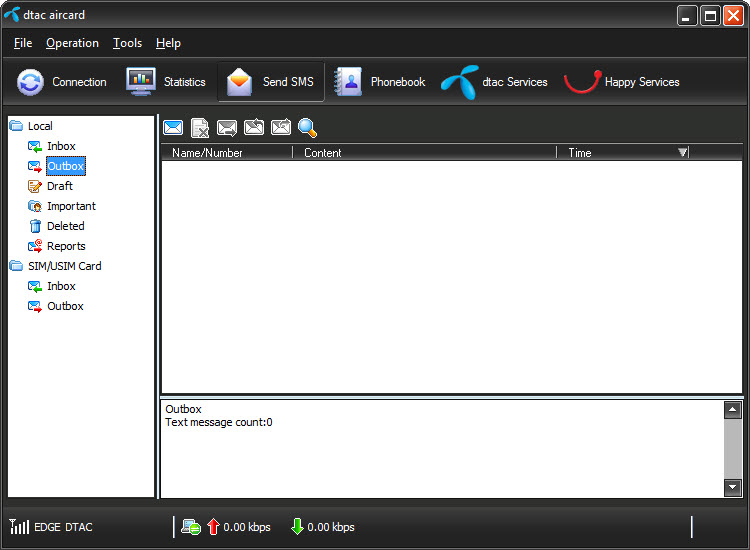Click the preview pane scroll up arrow
This screenshot has height=550, width=750.
click(x=733, y=410)
